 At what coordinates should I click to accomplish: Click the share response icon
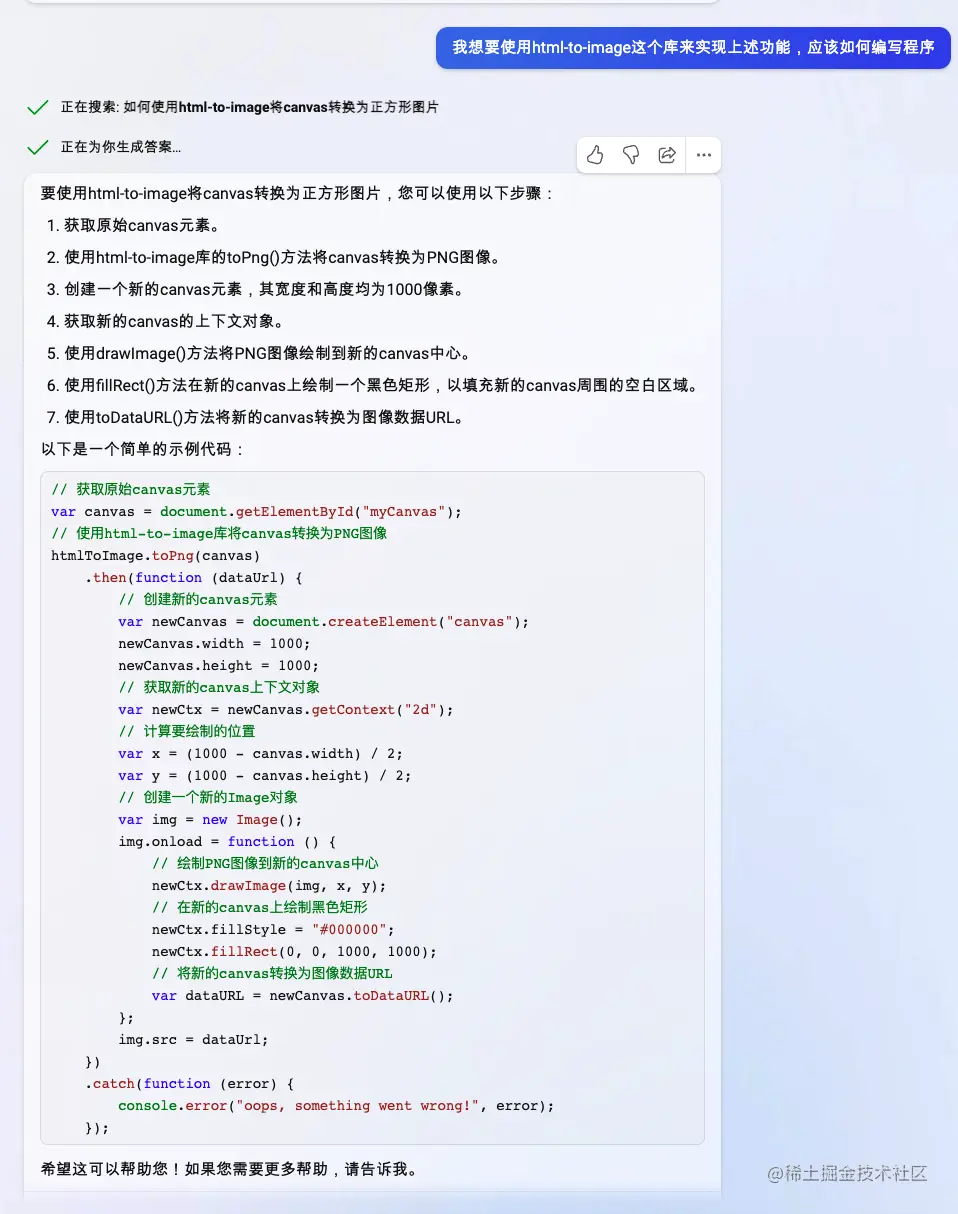(667, 155)
